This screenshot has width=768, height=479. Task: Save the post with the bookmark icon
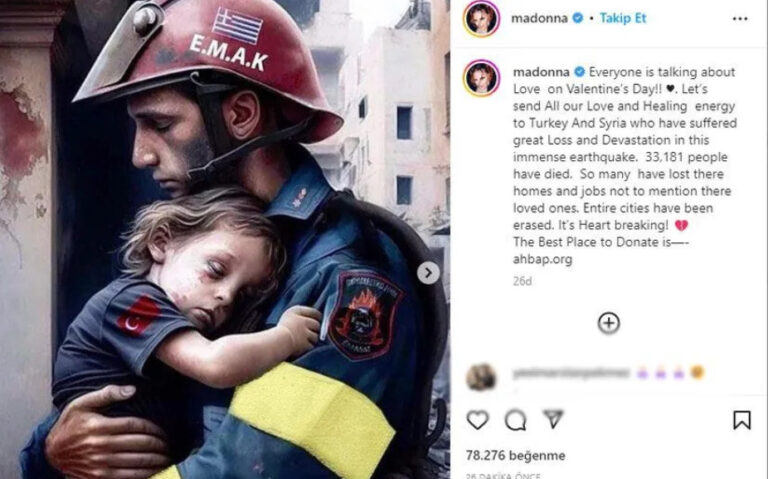pyautogui.click(x=742, y=420)
